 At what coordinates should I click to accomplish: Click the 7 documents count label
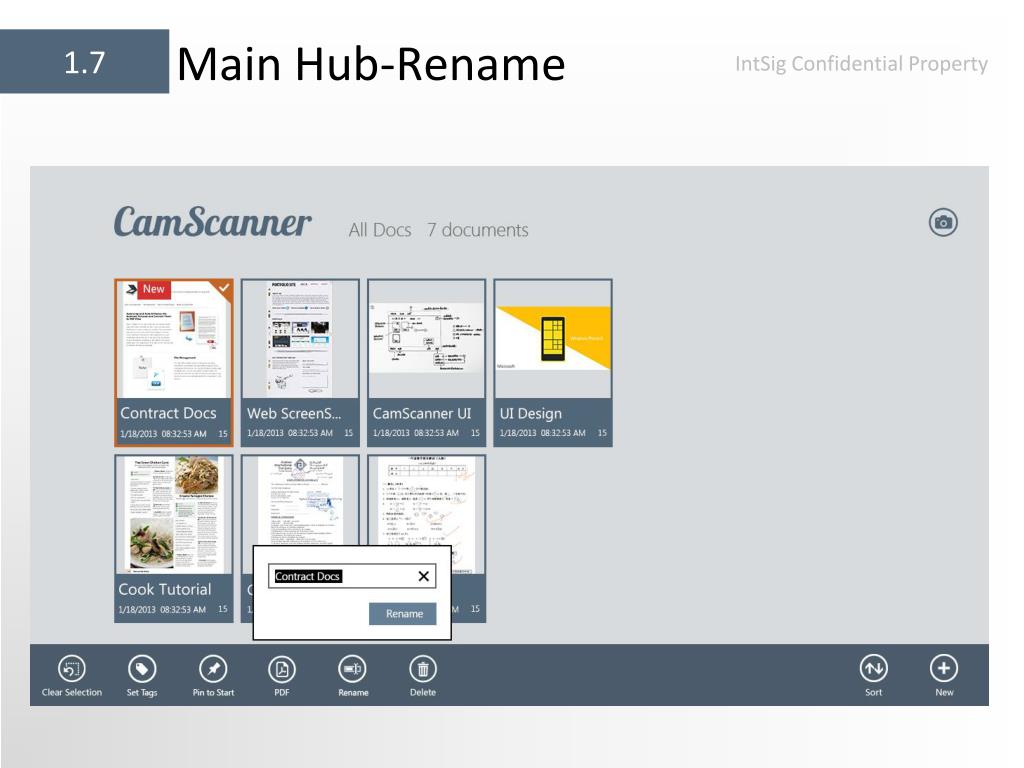tap(477, 230)
